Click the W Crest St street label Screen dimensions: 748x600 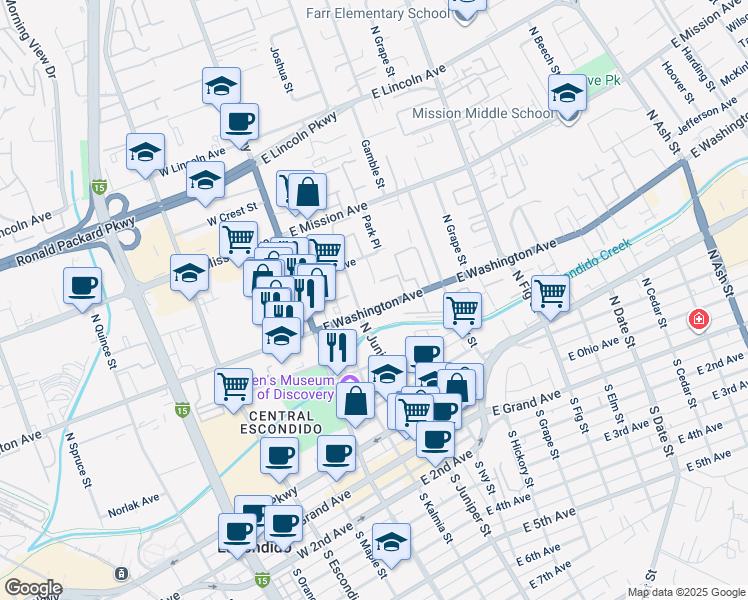pos(232,214)
